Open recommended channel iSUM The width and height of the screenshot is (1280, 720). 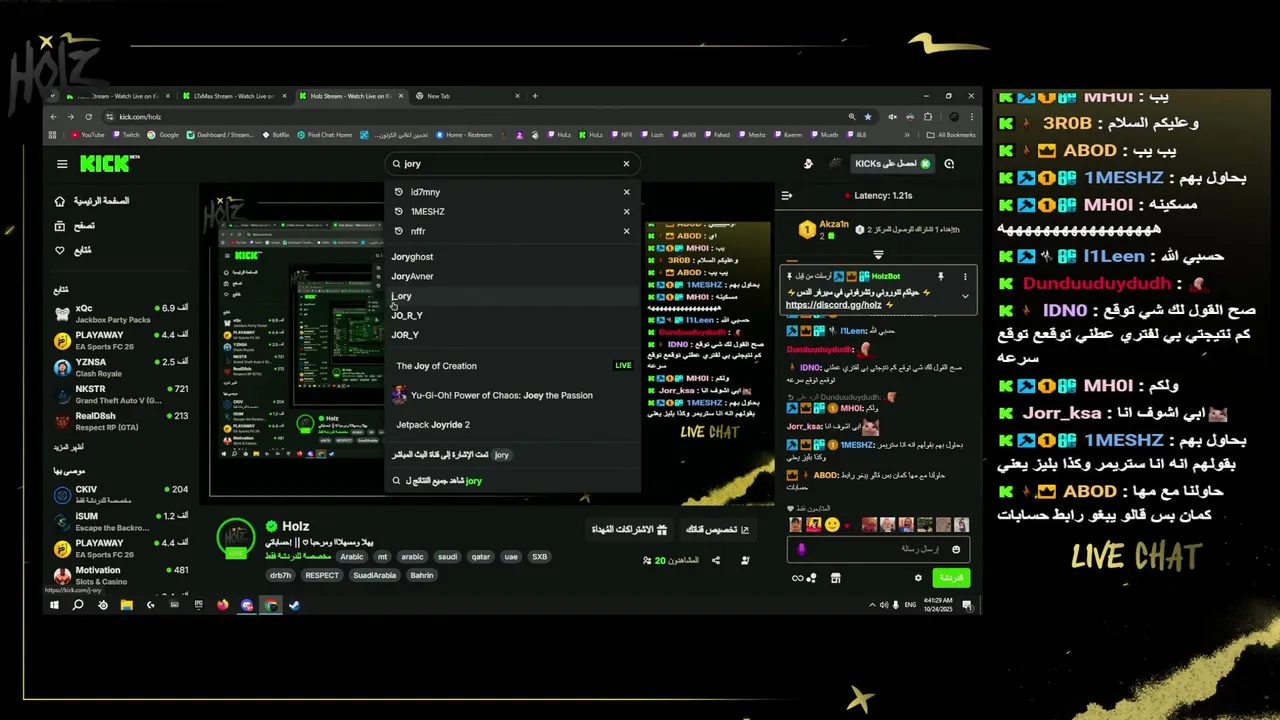click(x=120, y=522)
